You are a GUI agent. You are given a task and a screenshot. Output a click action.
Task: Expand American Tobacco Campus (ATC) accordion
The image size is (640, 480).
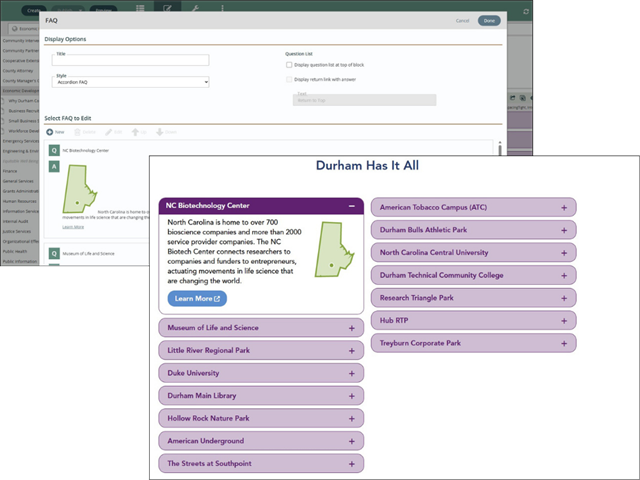pyautogui.click(x=473, y=207)
